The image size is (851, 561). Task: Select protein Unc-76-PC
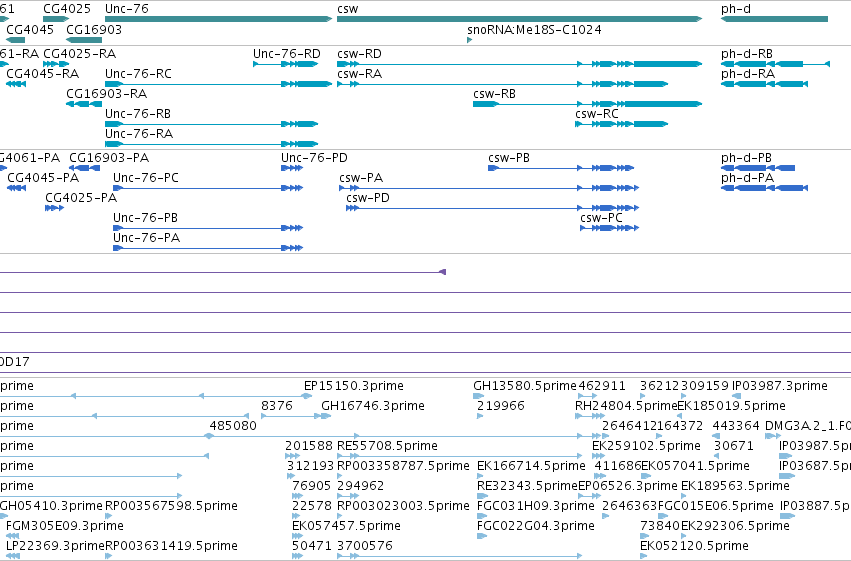pyautogui.click(x=208, y=188)
